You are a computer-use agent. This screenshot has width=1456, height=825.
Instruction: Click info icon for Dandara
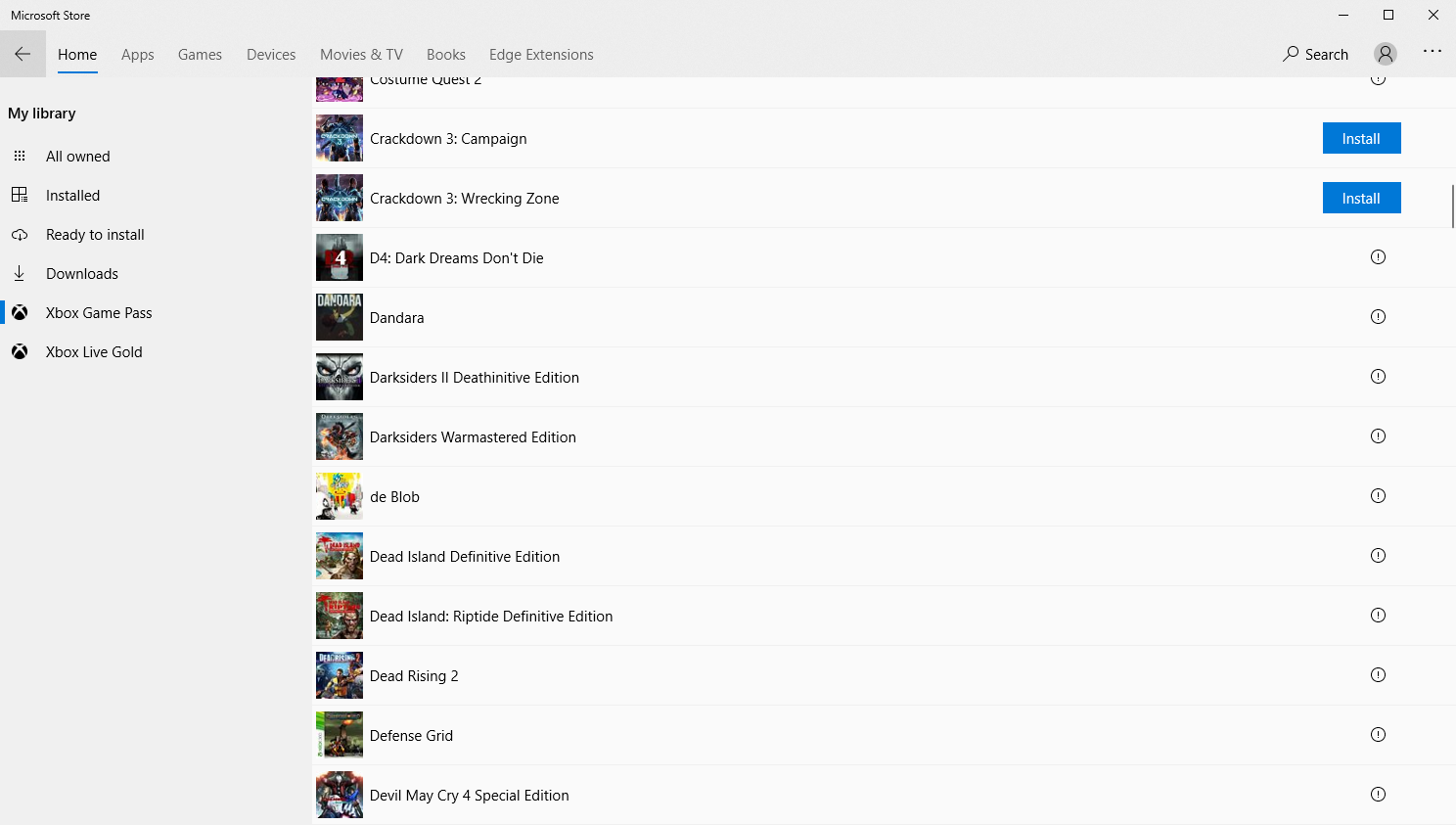[1378, 317]
